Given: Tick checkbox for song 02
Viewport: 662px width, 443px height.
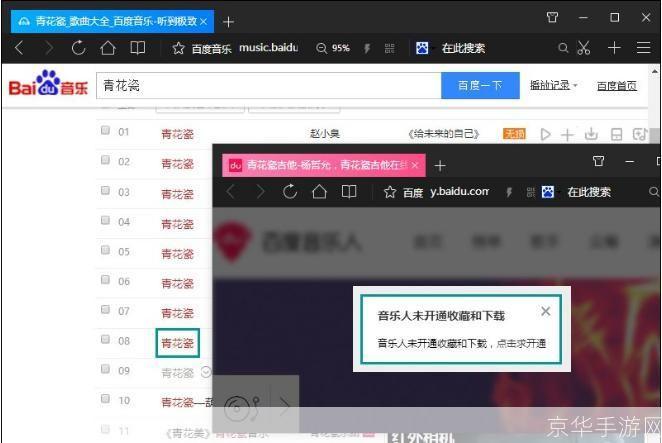Looking at the screenshot, I should (x=105, y=160).
